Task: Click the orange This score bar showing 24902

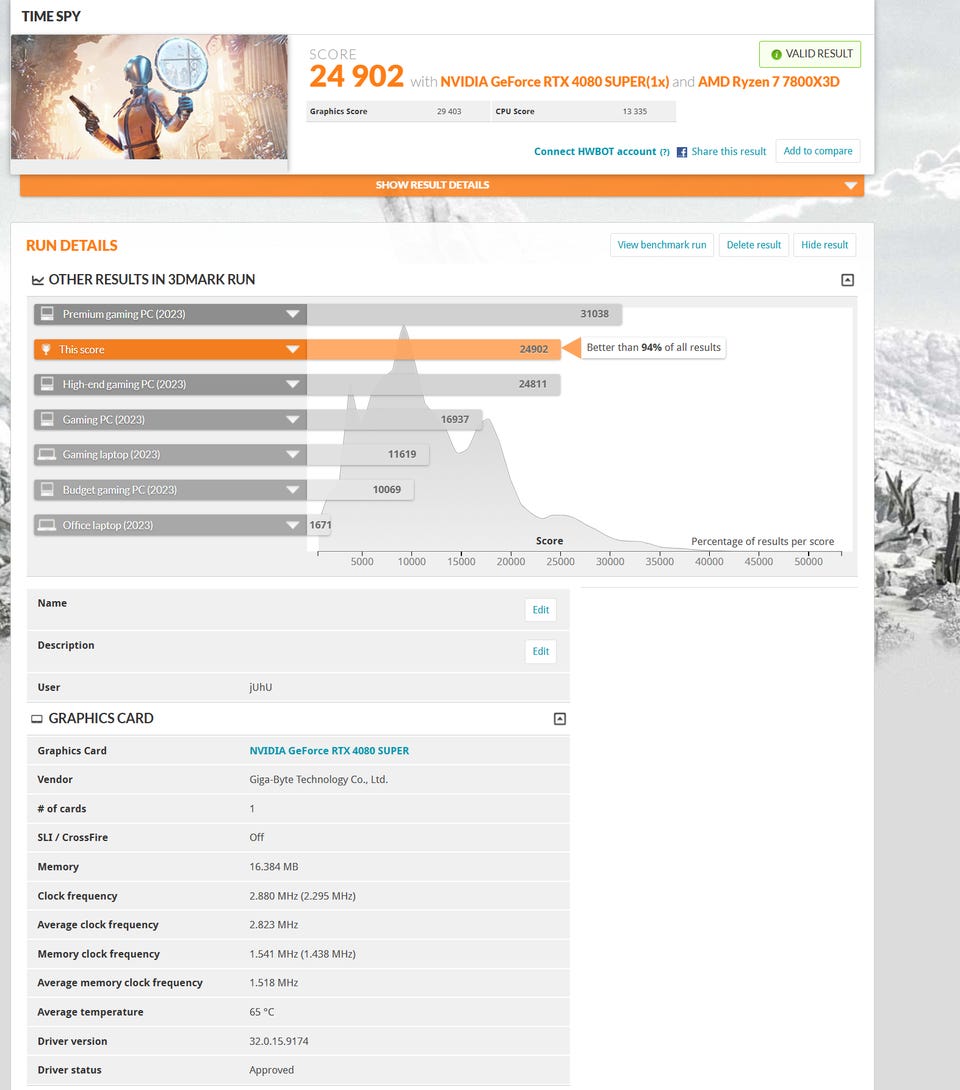Action: tap(434, 350)
